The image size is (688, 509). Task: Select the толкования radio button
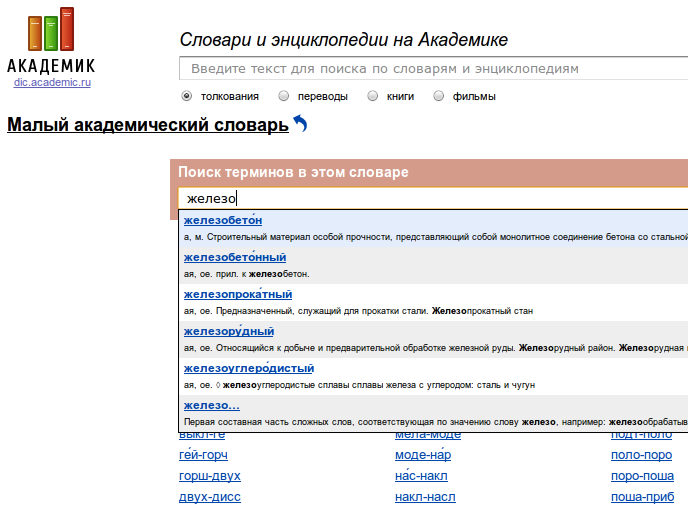(187, 97)
